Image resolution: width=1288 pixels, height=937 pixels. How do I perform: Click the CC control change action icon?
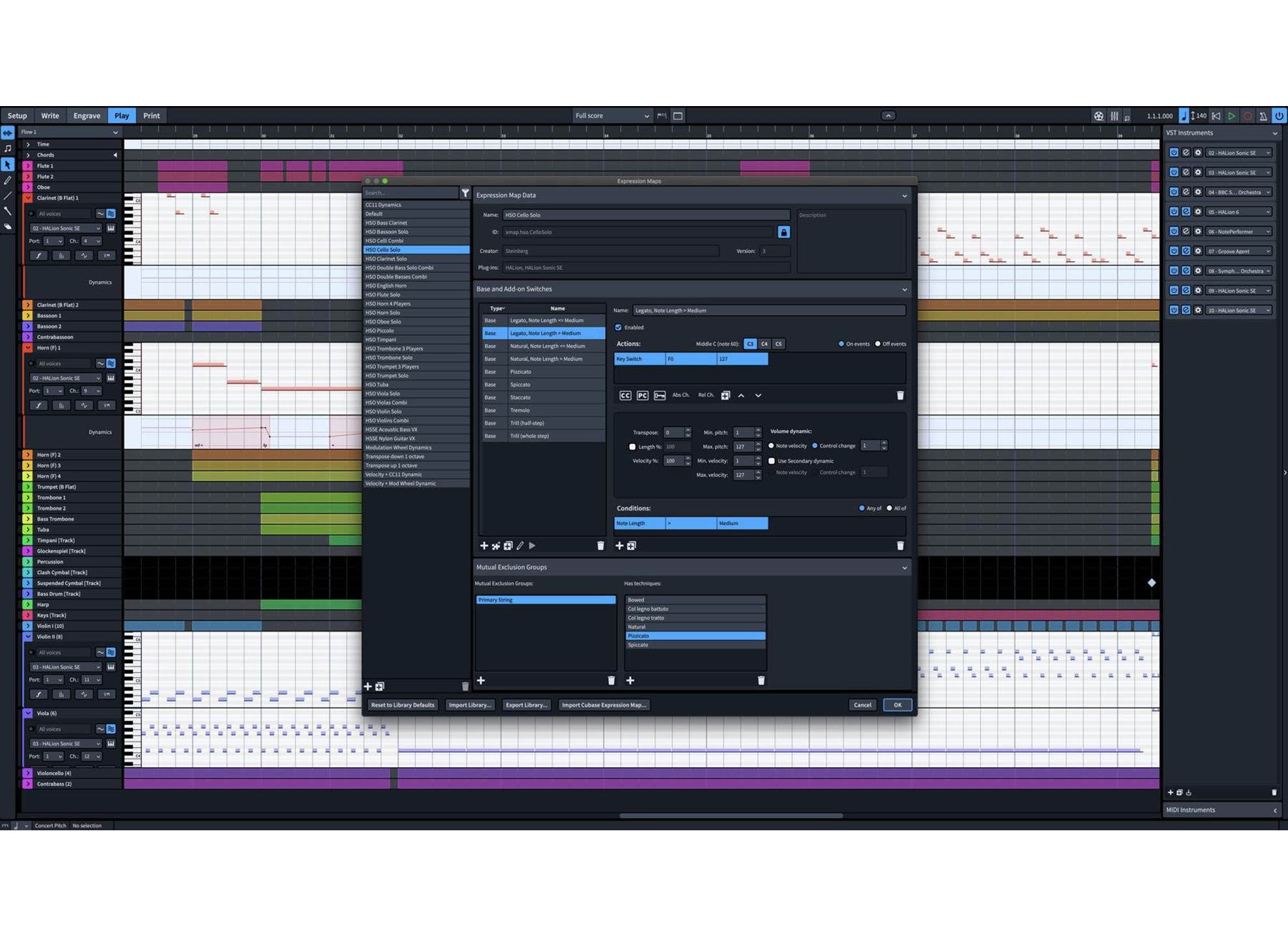pos(625,396)
